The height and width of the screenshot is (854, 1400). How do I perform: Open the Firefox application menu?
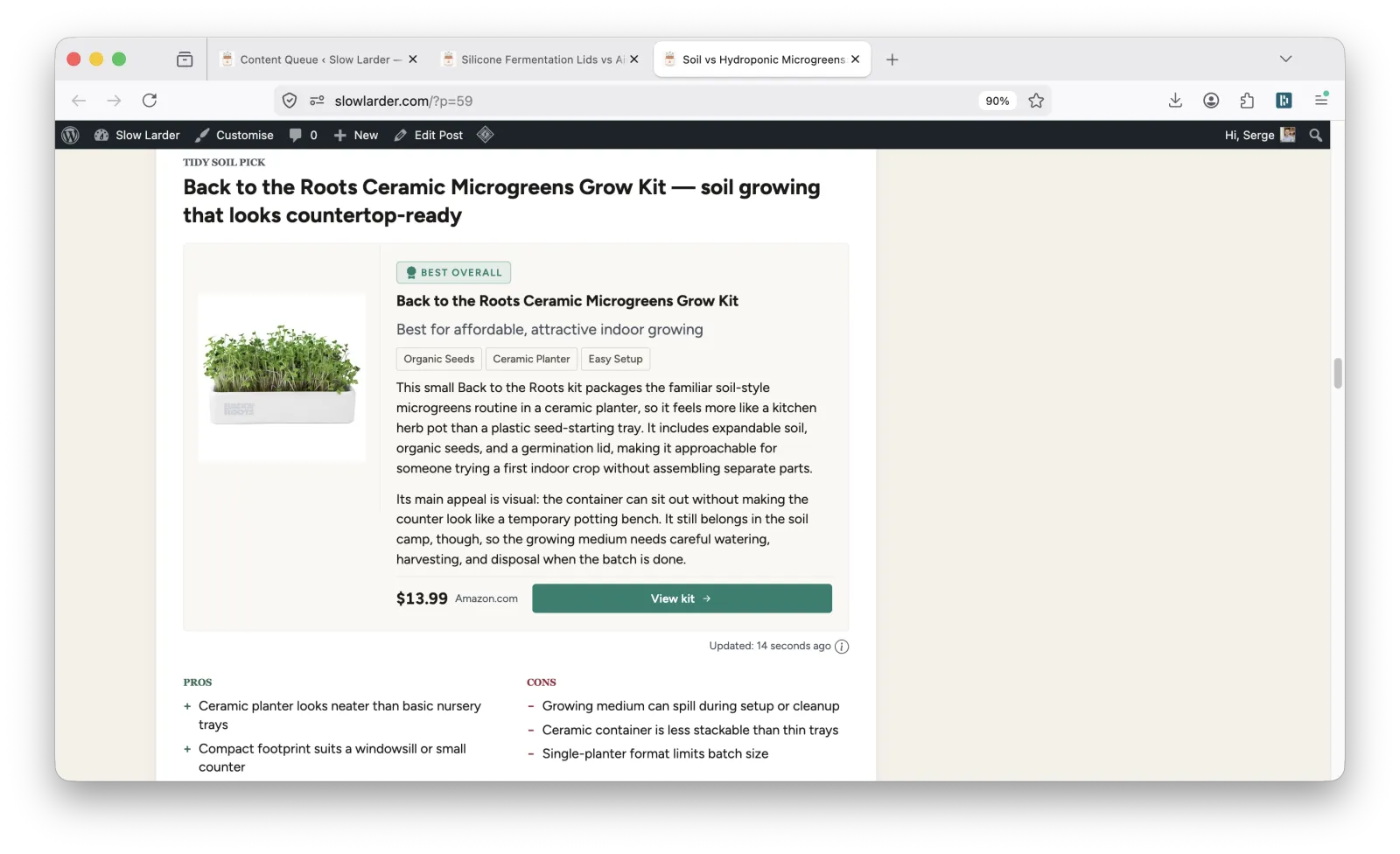(x=1321, y=100)
